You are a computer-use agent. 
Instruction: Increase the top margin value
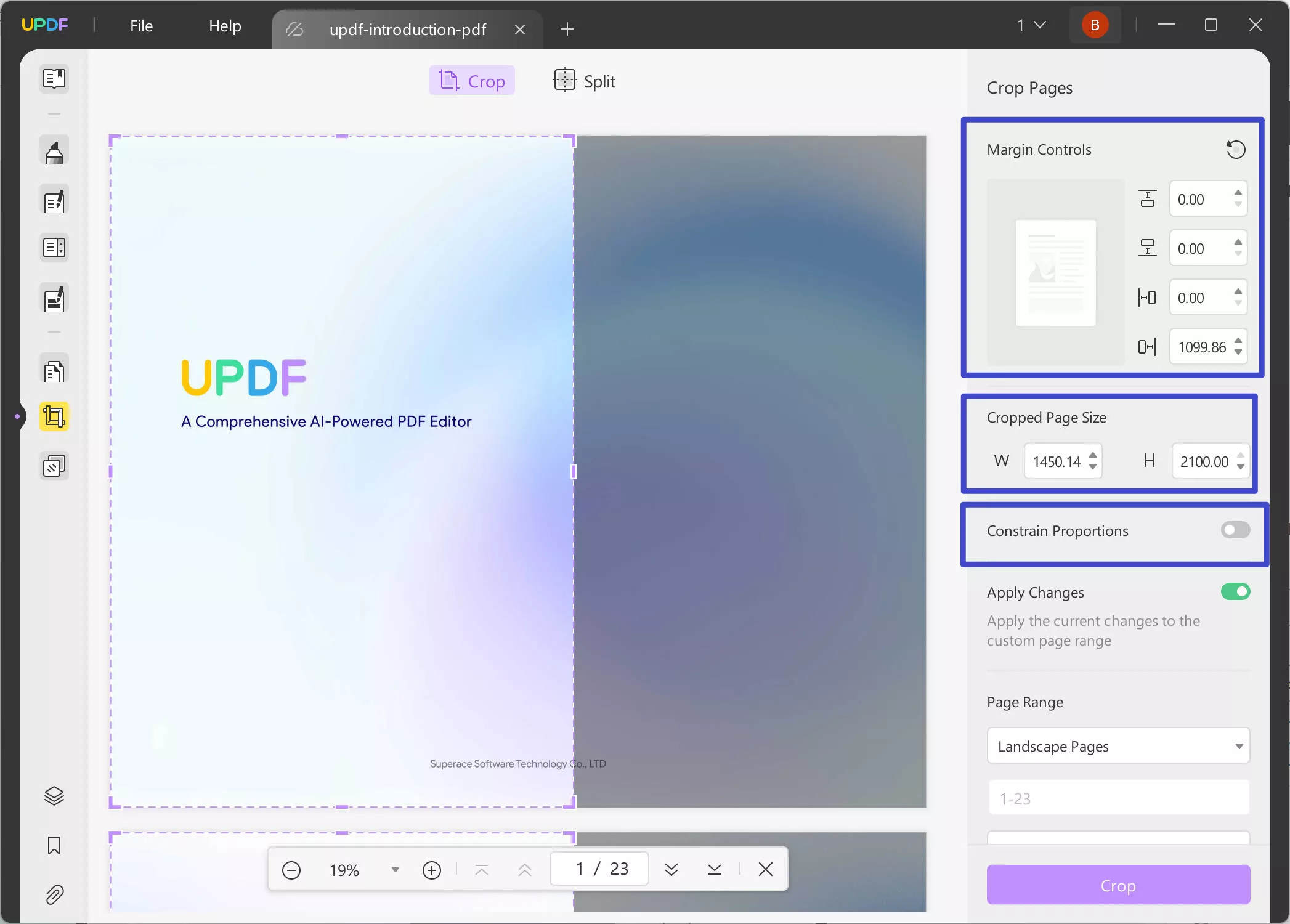coord(1238,193)
